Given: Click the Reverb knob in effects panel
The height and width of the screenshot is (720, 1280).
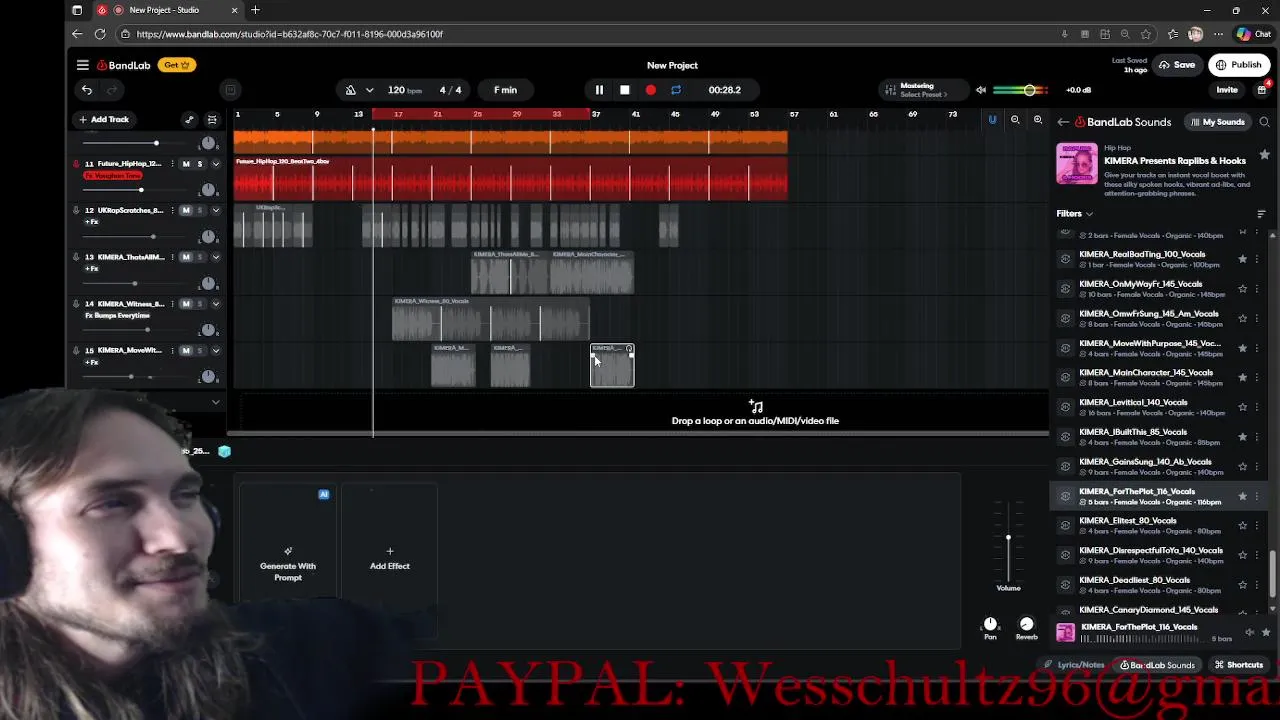Looking at the screenshot, I should click(x=1026, y=624).
